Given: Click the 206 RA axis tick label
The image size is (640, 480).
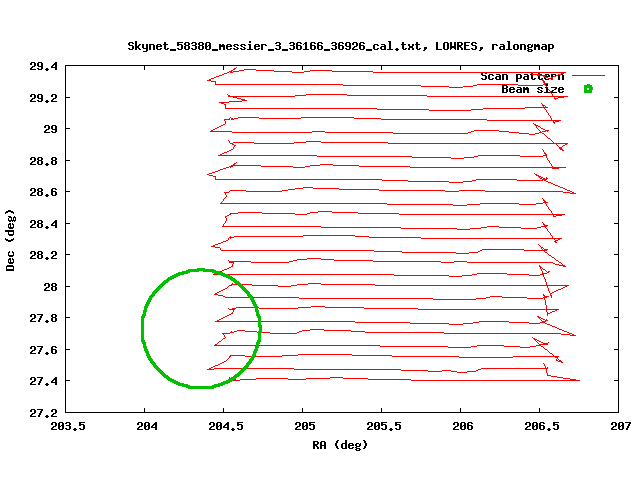Looking at the screenshot, I should [x=463, y=426].
